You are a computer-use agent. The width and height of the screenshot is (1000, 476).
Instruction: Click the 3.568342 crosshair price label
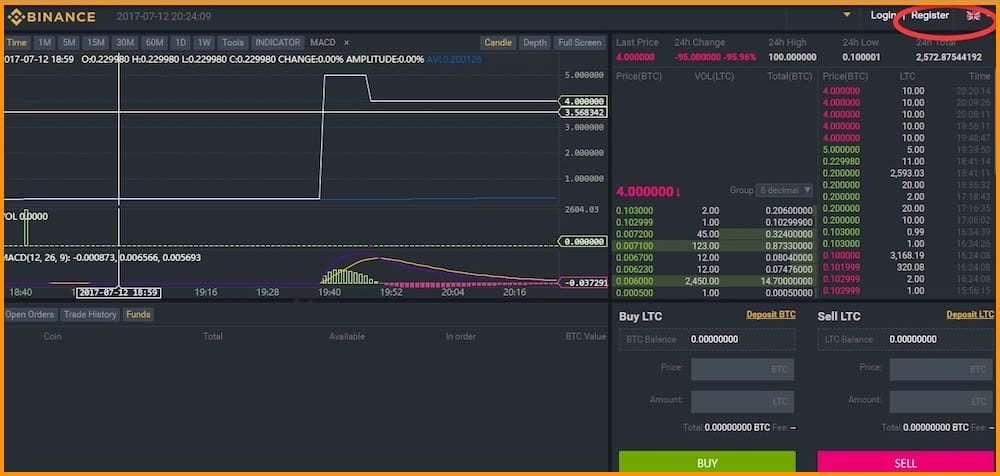tap(583, 112)
